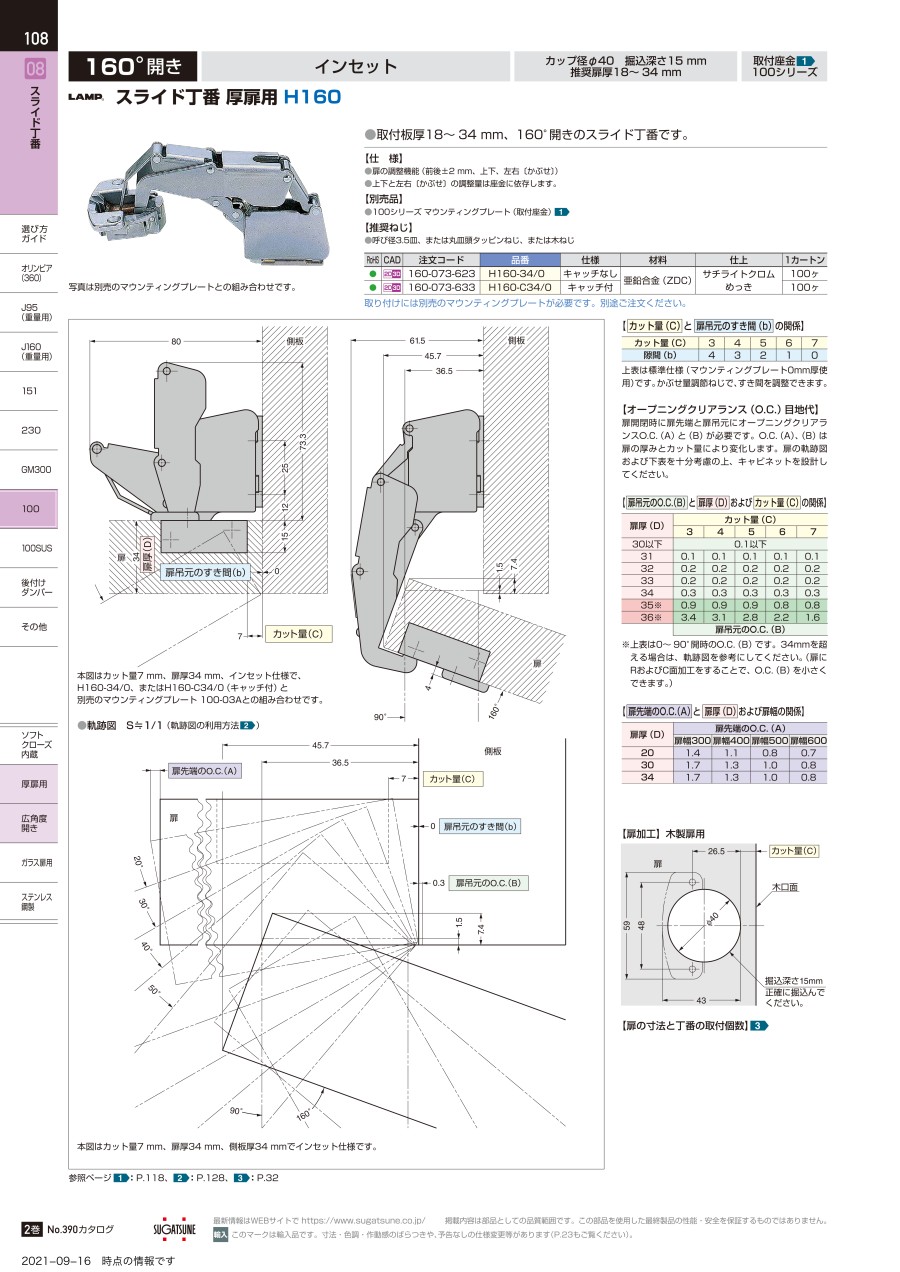Image resolution: width=900 pixels, height=1272 pixels.
Task: Click the 輸入 import mark icon
Action: point(220,1235)
